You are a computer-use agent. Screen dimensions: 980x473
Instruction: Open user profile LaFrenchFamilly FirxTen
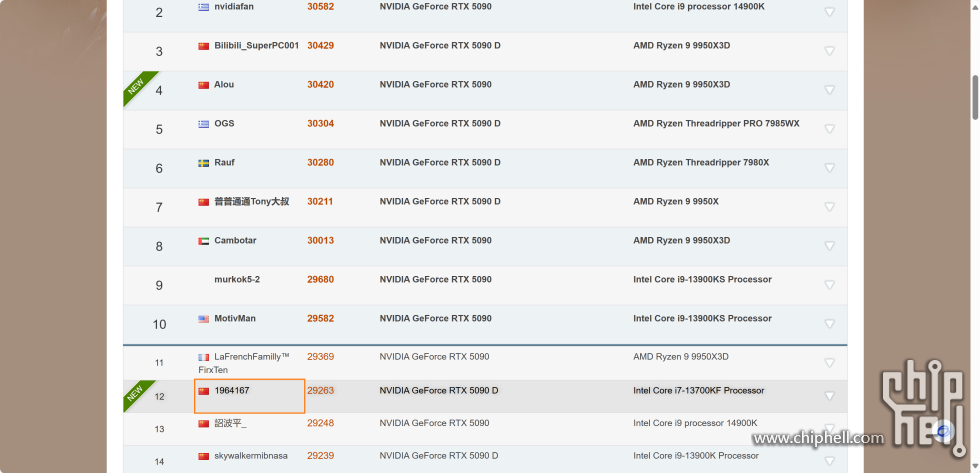tap(244, 363)
